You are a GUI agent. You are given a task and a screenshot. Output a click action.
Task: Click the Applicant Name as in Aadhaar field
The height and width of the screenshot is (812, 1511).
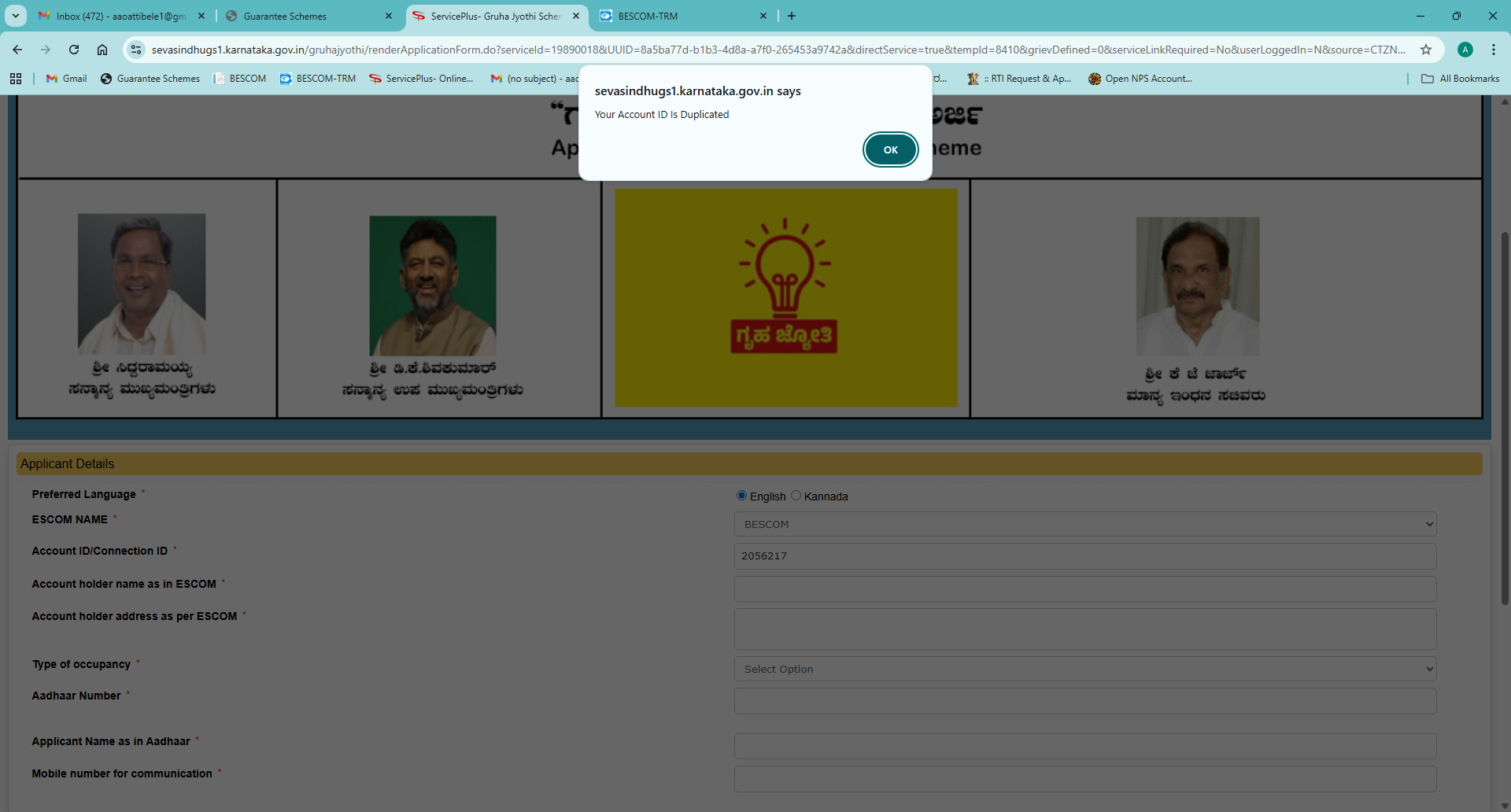coord(1085,746)
